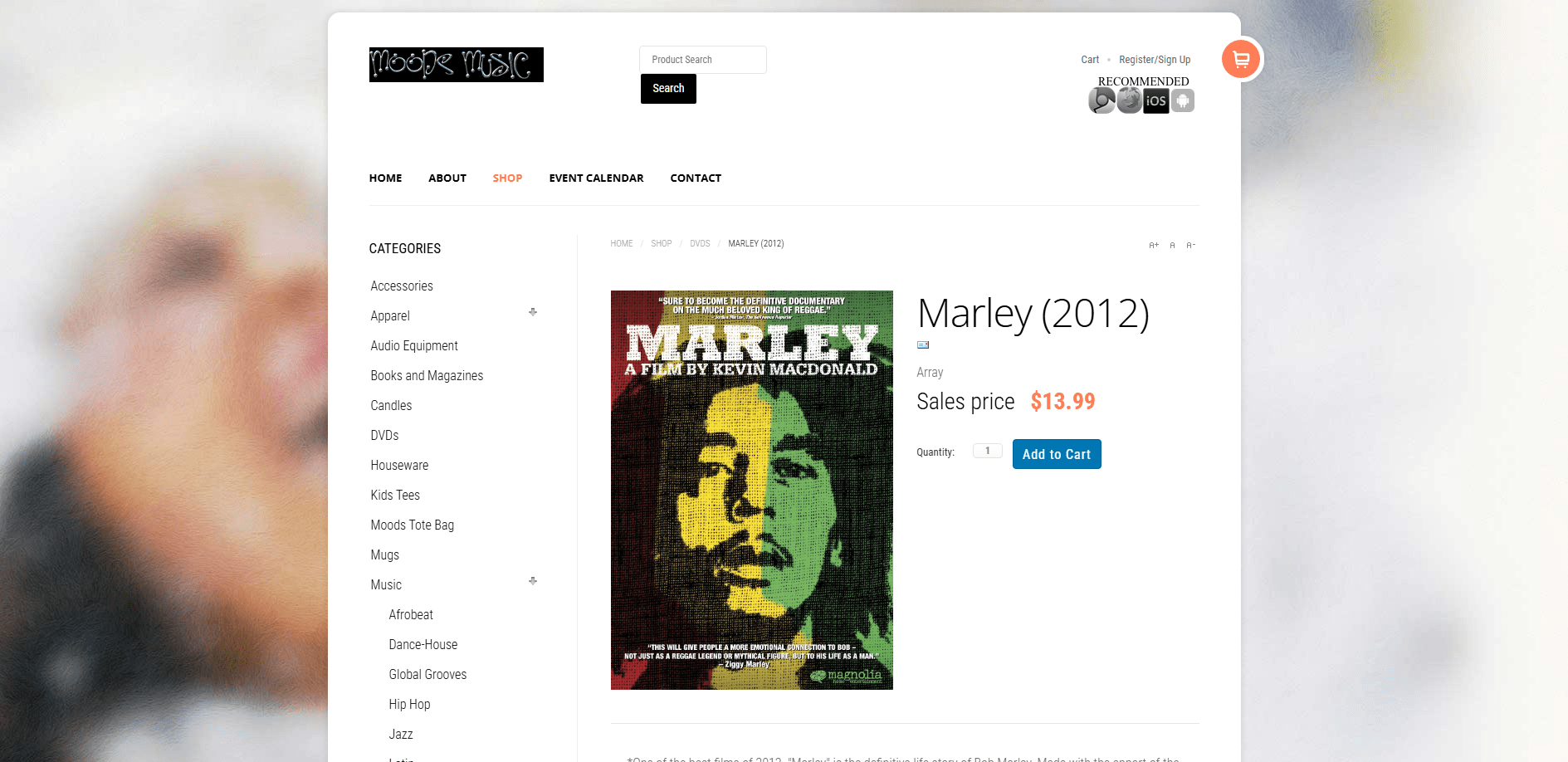The width and height of the screenshot is (1568, 762).
Task: Click the iOS platform icon
Action: [x=1155, y=100]
